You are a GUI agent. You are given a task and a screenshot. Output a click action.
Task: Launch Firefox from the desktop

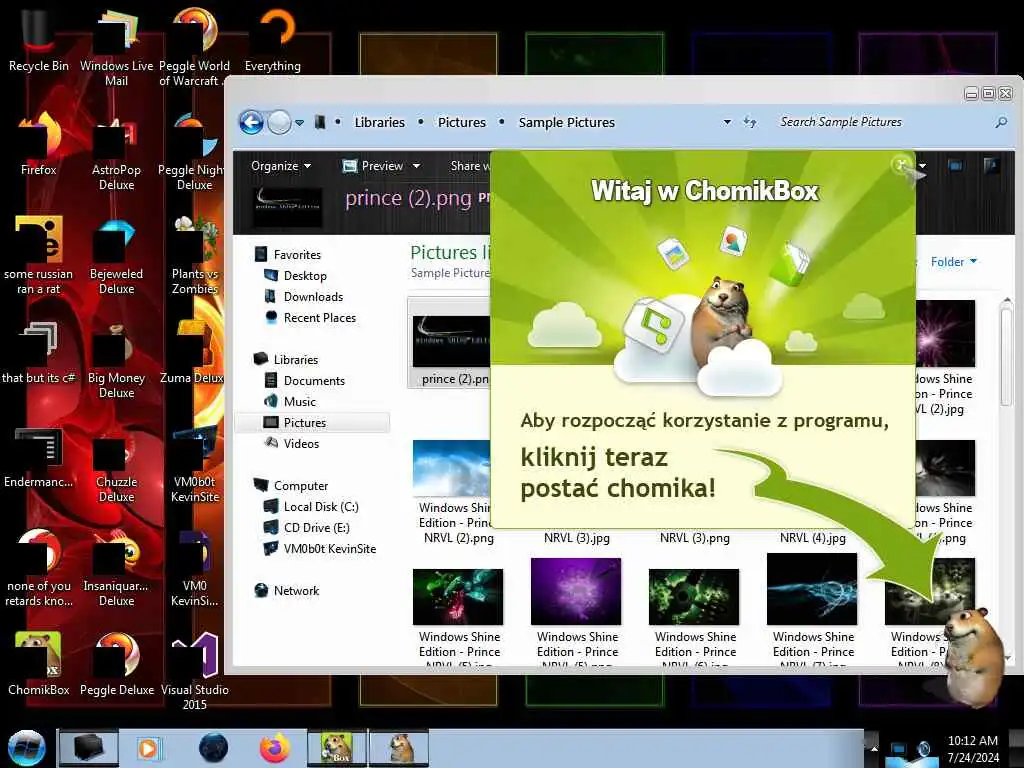[x=38, y=144]
